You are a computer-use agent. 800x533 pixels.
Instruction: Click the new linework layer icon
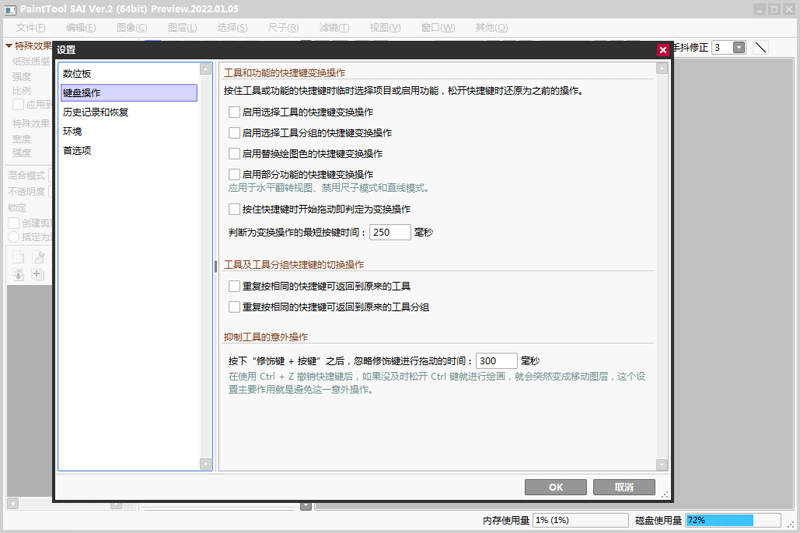[x=38, y=256]
